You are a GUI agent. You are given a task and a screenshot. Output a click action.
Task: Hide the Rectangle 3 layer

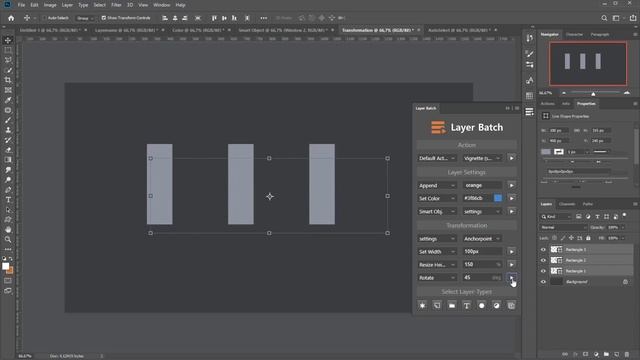tap(543, 249)
